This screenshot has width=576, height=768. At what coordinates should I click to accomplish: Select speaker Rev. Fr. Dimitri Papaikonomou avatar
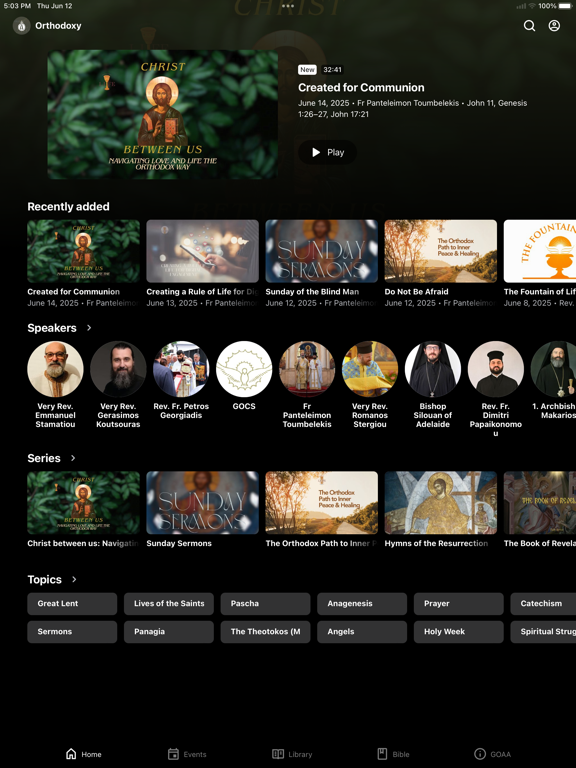[x=496, y=369]
